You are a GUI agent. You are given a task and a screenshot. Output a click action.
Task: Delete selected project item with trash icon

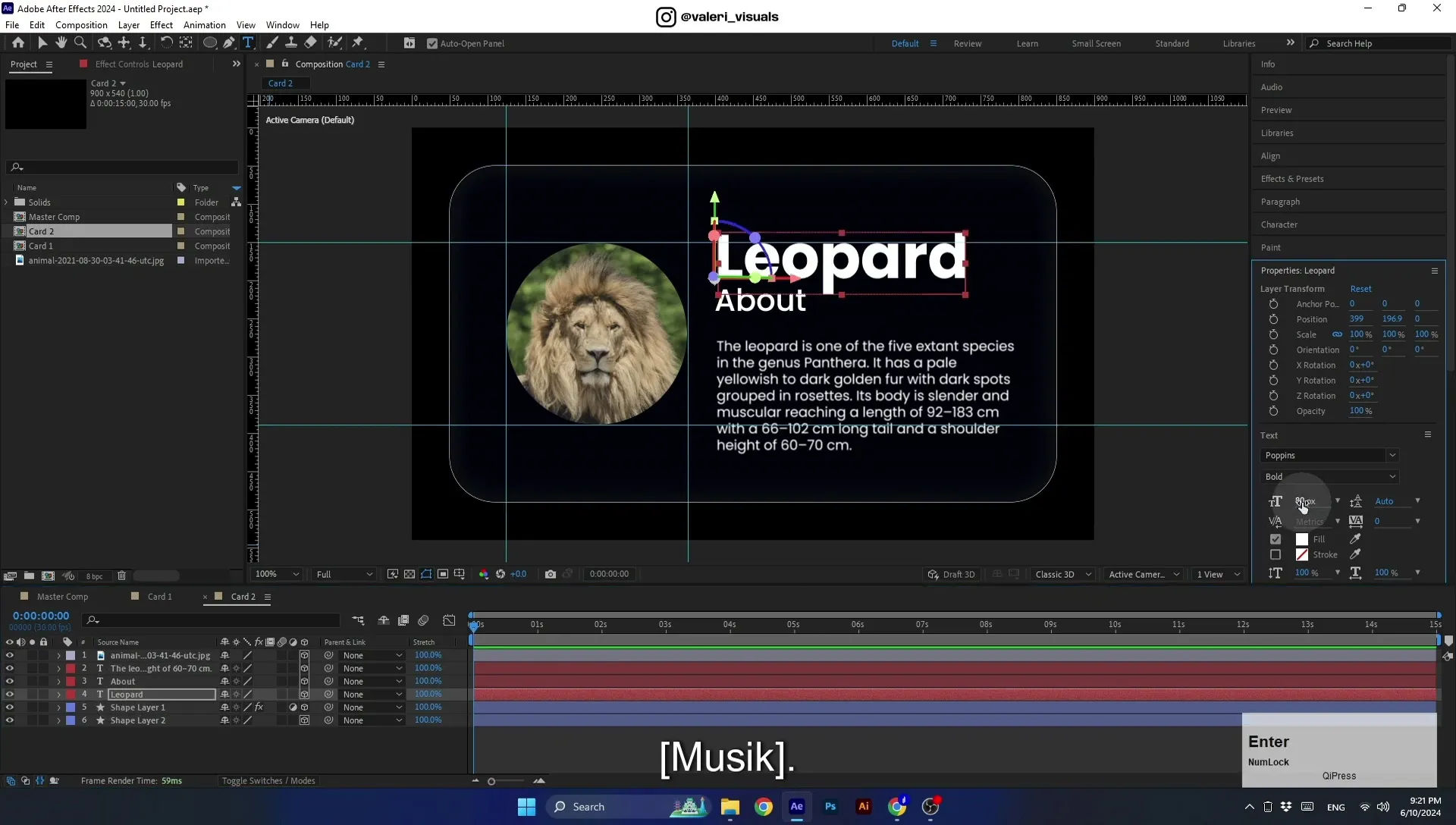pyautogui.click(x=121, y=576)
